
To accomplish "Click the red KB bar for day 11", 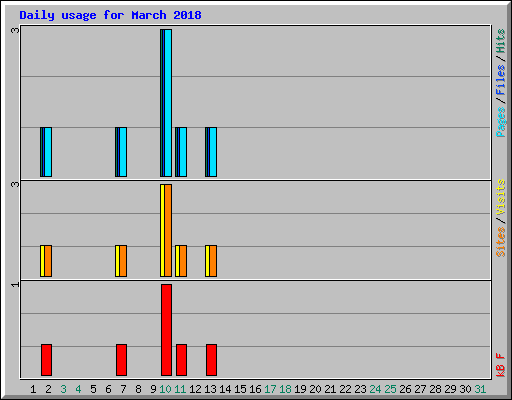I will point(181,360).
